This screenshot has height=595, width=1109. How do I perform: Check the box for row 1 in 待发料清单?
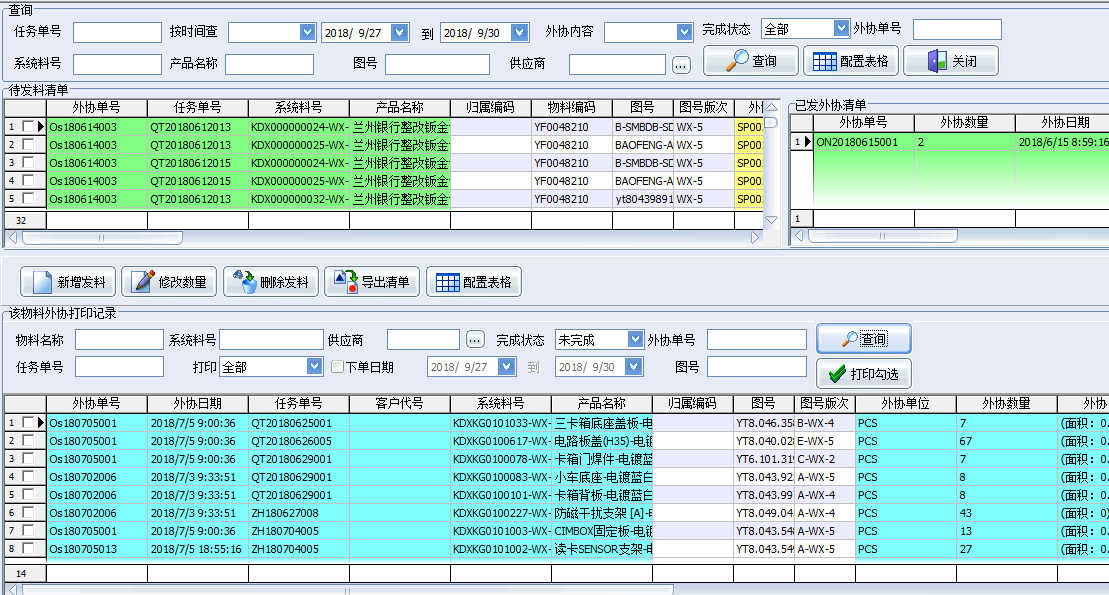[27, 127]
